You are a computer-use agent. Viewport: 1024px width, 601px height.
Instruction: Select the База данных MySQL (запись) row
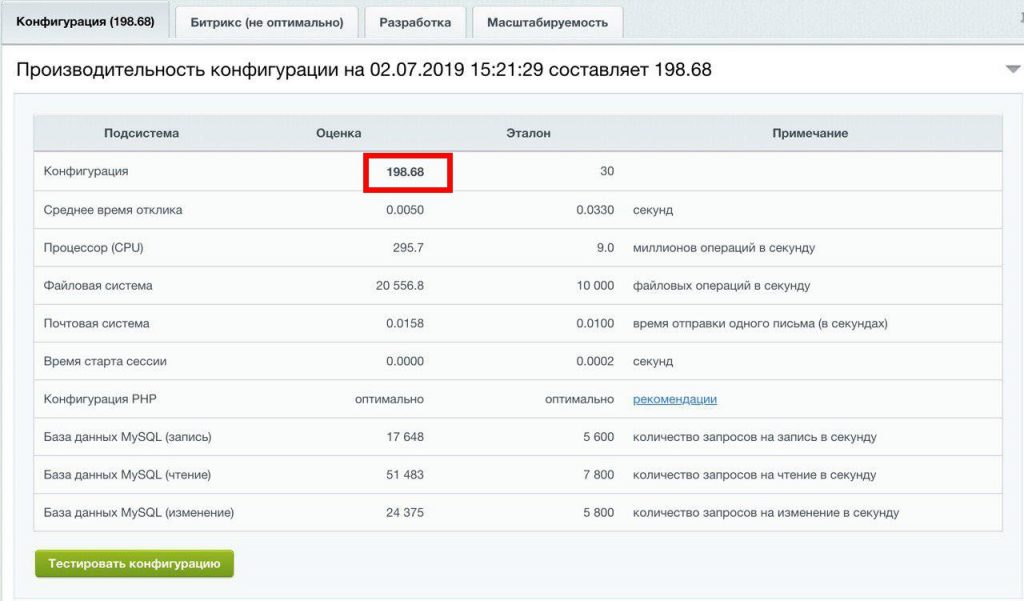[127, 437]
